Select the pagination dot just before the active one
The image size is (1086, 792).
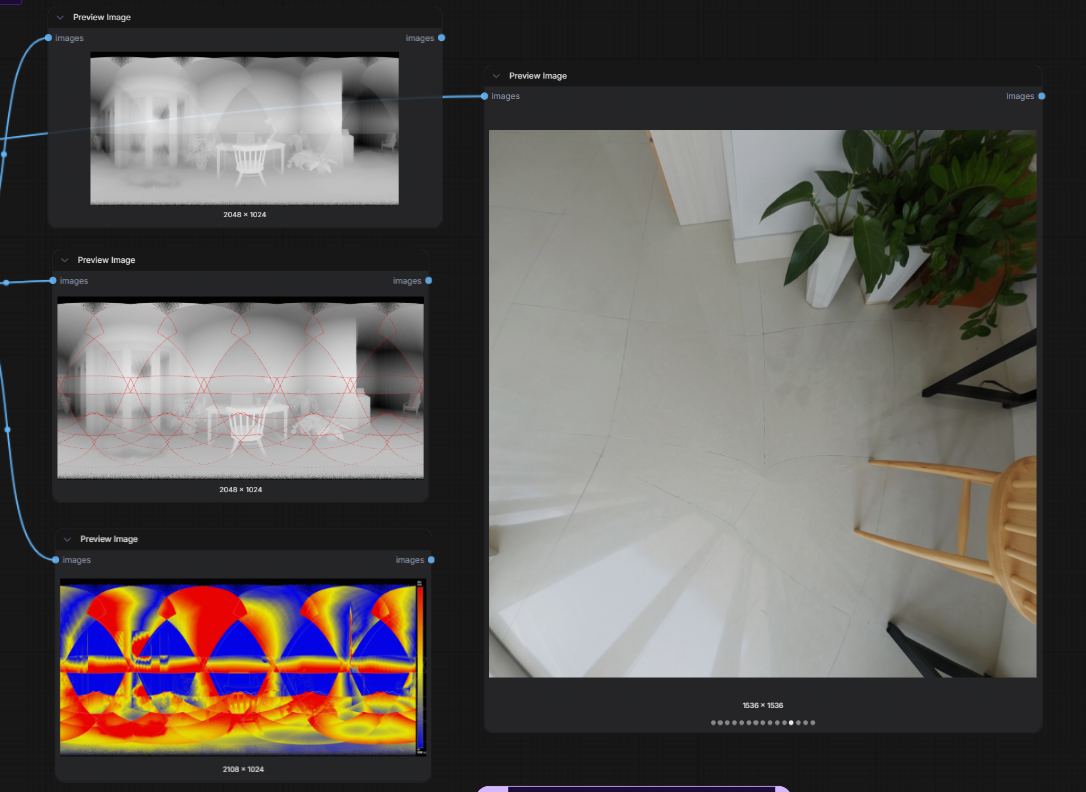click(784, 723)
